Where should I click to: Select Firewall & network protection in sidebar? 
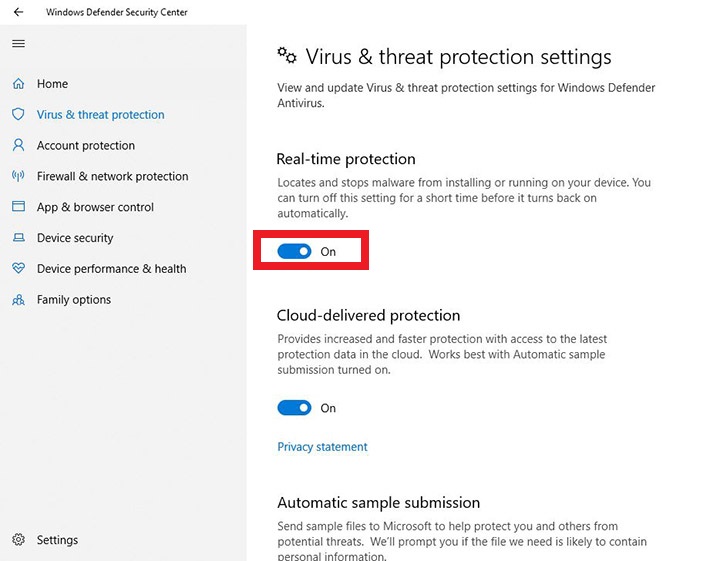(x=112, y=177)
